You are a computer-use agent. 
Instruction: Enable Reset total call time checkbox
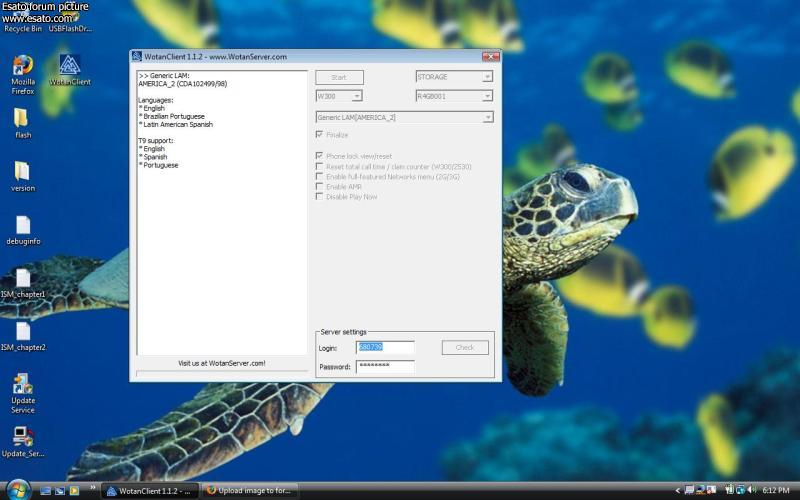point(319,166)
